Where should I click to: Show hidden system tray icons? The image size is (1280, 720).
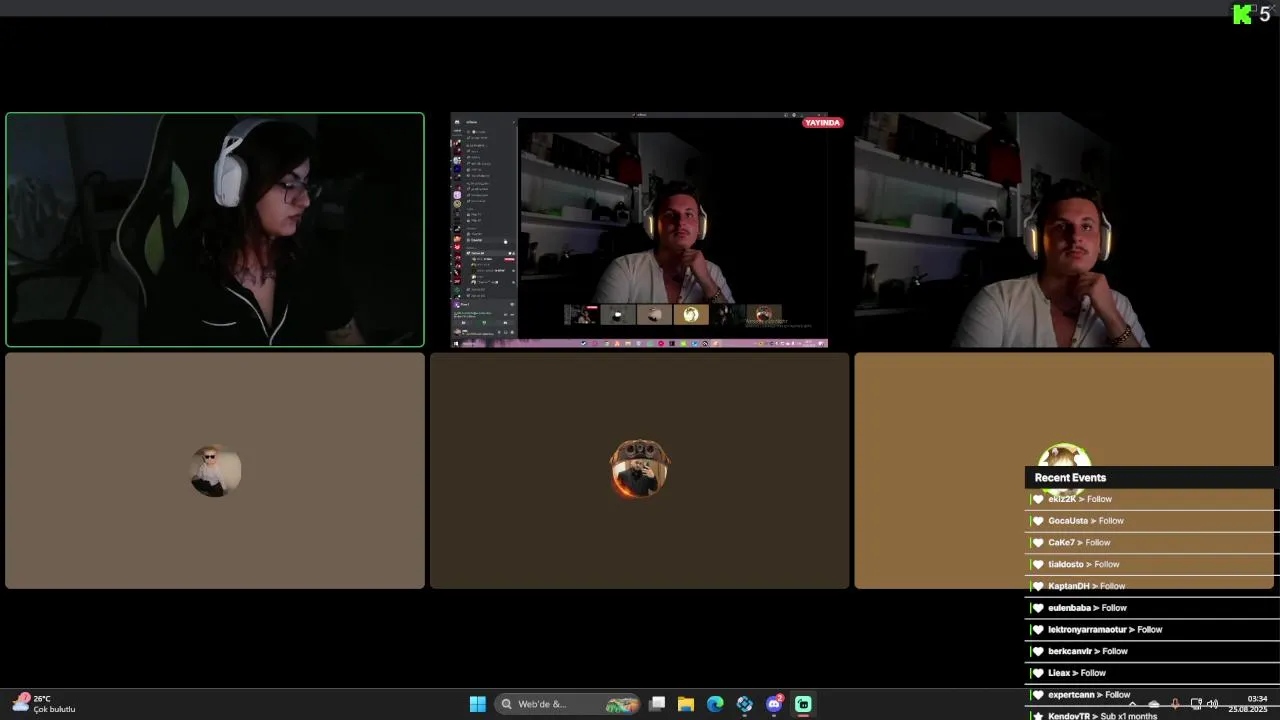point(1132,704)
